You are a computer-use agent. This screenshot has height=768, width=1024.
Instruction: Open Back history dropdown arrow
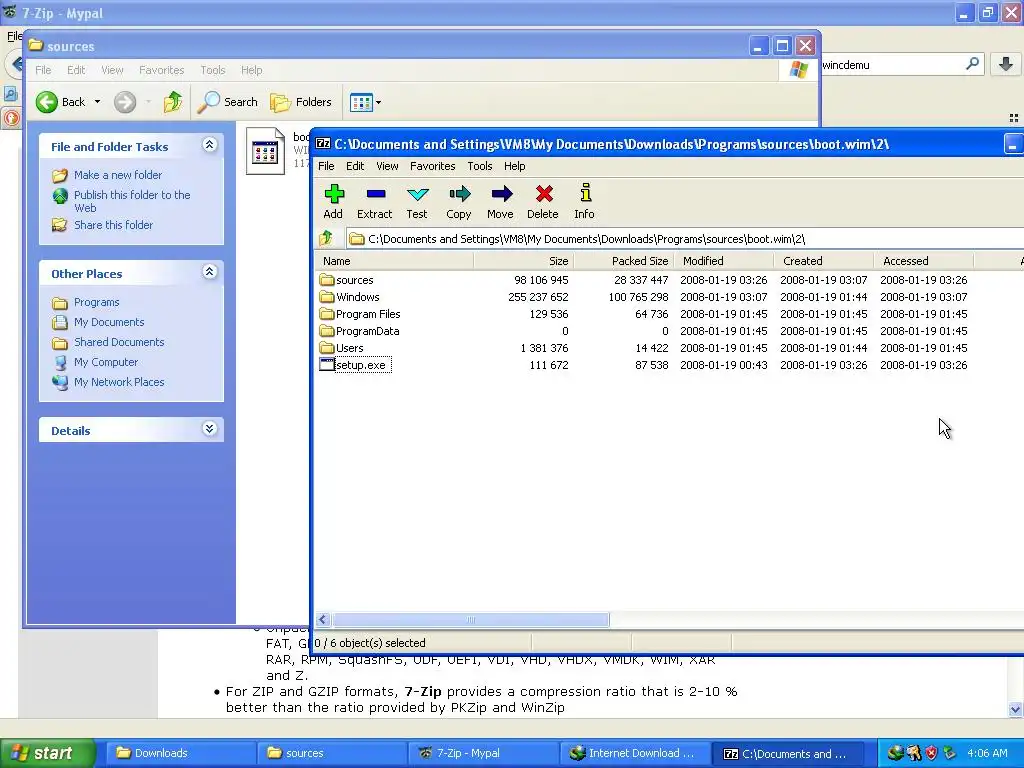point(97,102)
